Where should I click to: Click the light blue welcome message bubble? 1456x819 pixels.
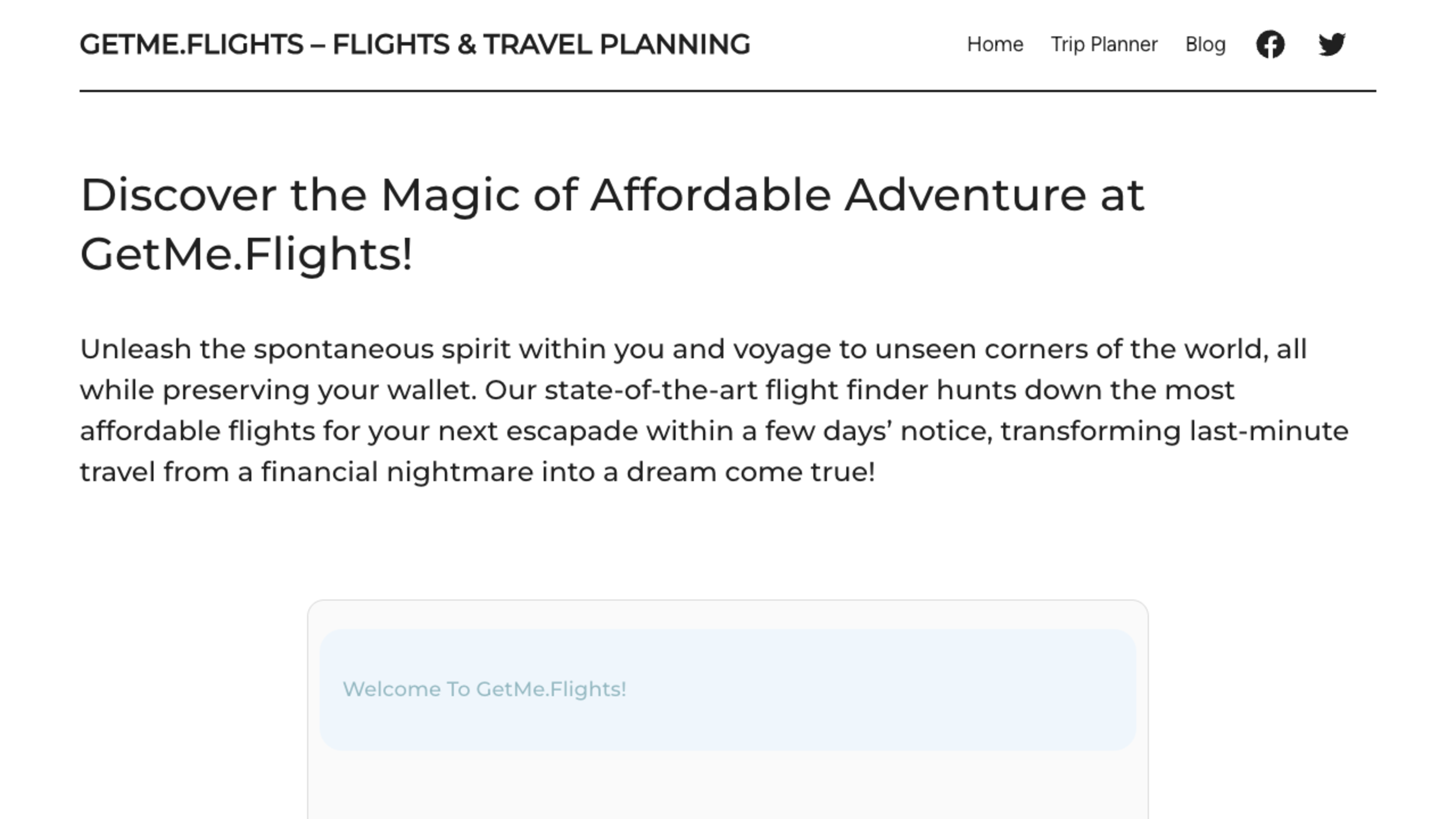coord(728,690)
